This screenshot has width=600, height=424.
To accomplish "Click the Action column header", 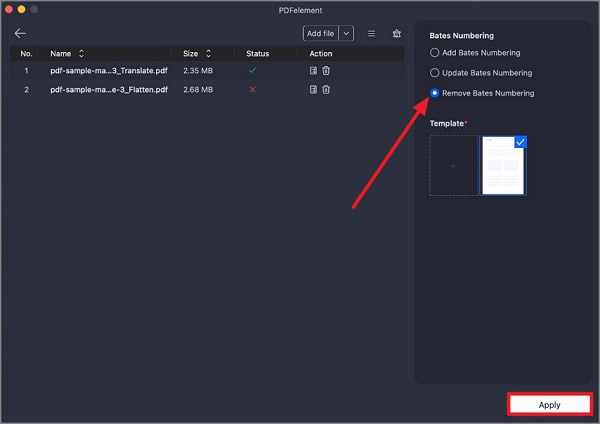I will (x=321, y=54).
